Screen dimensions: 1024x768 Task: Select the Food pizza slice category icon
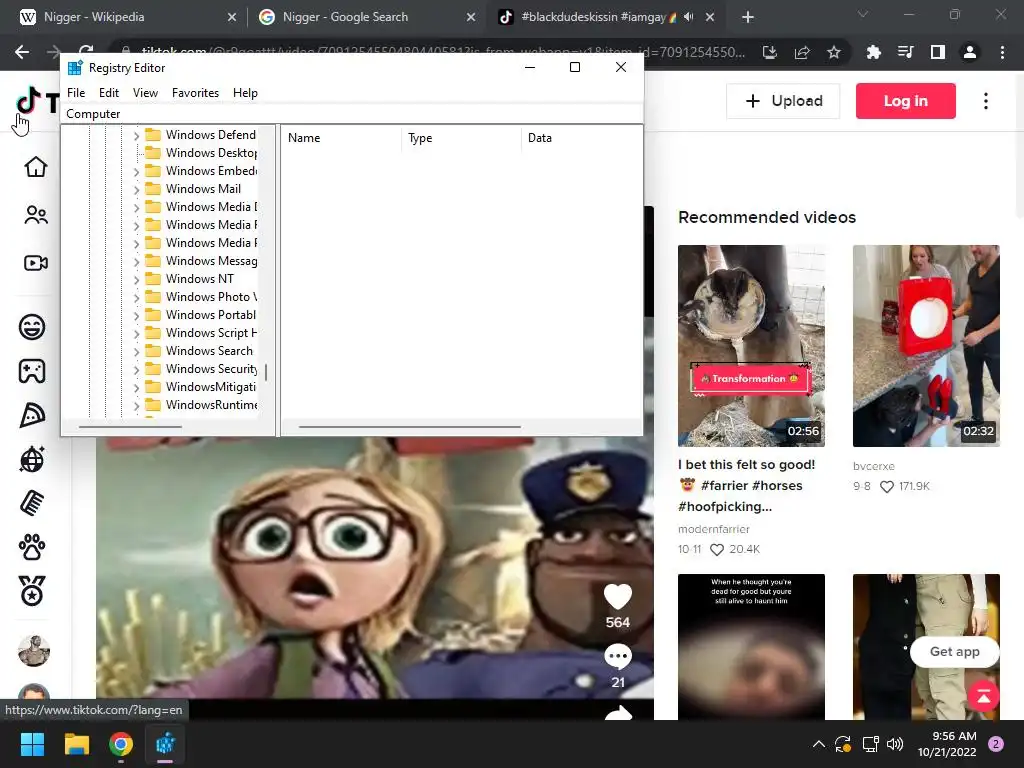tap(32, 415)
